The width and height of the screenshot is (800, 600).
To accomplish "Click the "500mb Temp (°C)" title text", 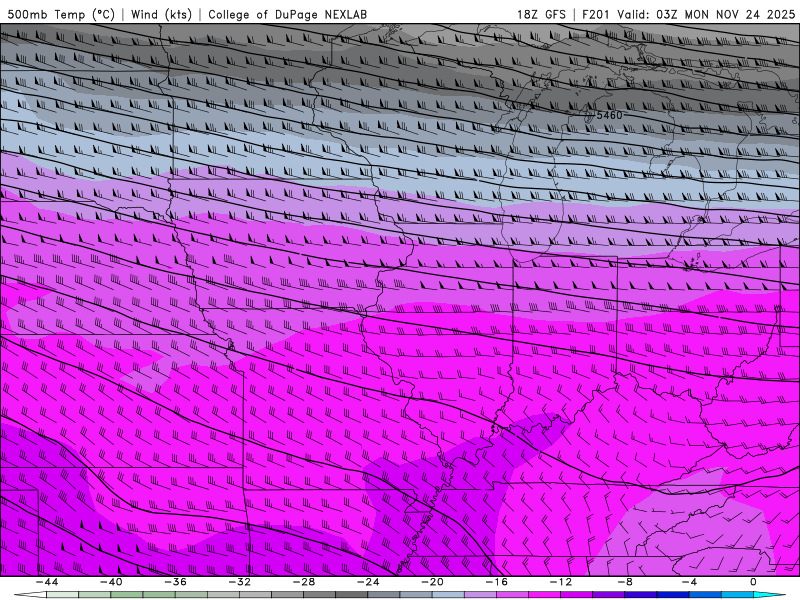I will (61, 14).
